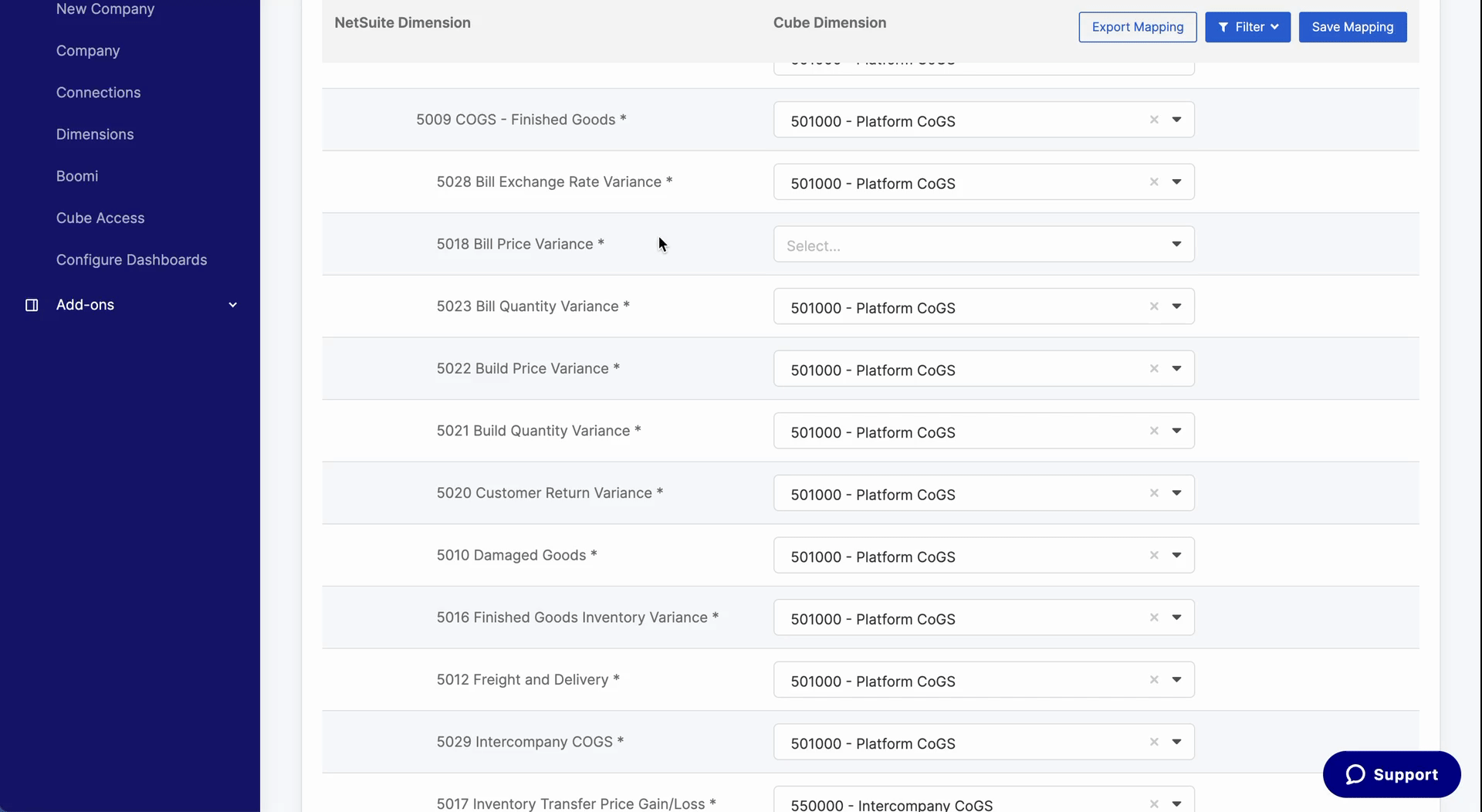Open the Support chat button
The image size is (1482, 812).
1392,774
